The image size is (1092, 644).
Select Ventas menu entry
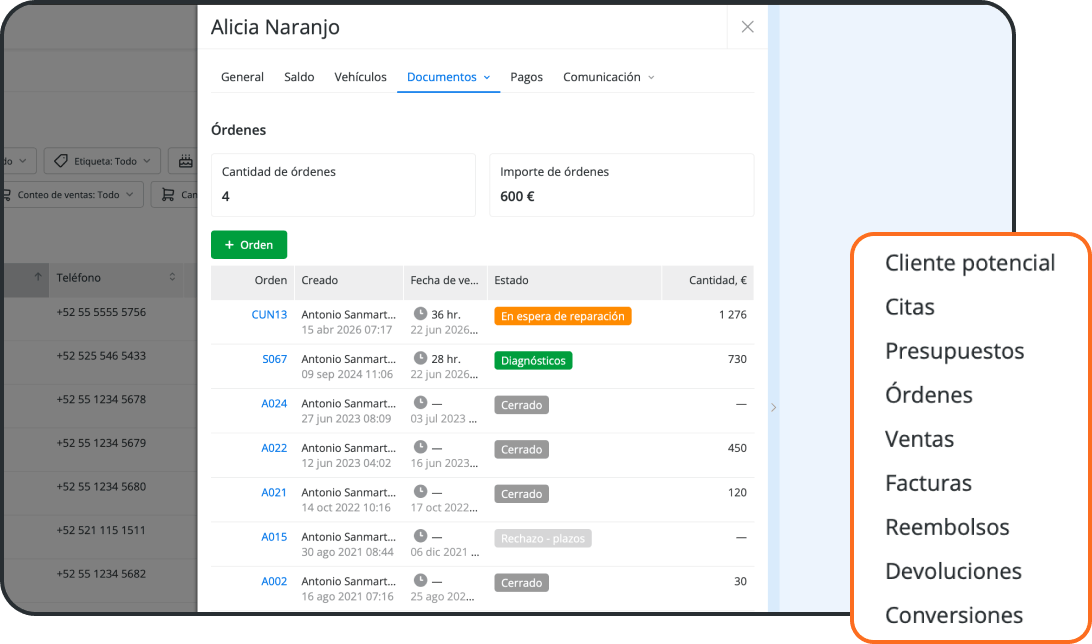click(919, 439)
